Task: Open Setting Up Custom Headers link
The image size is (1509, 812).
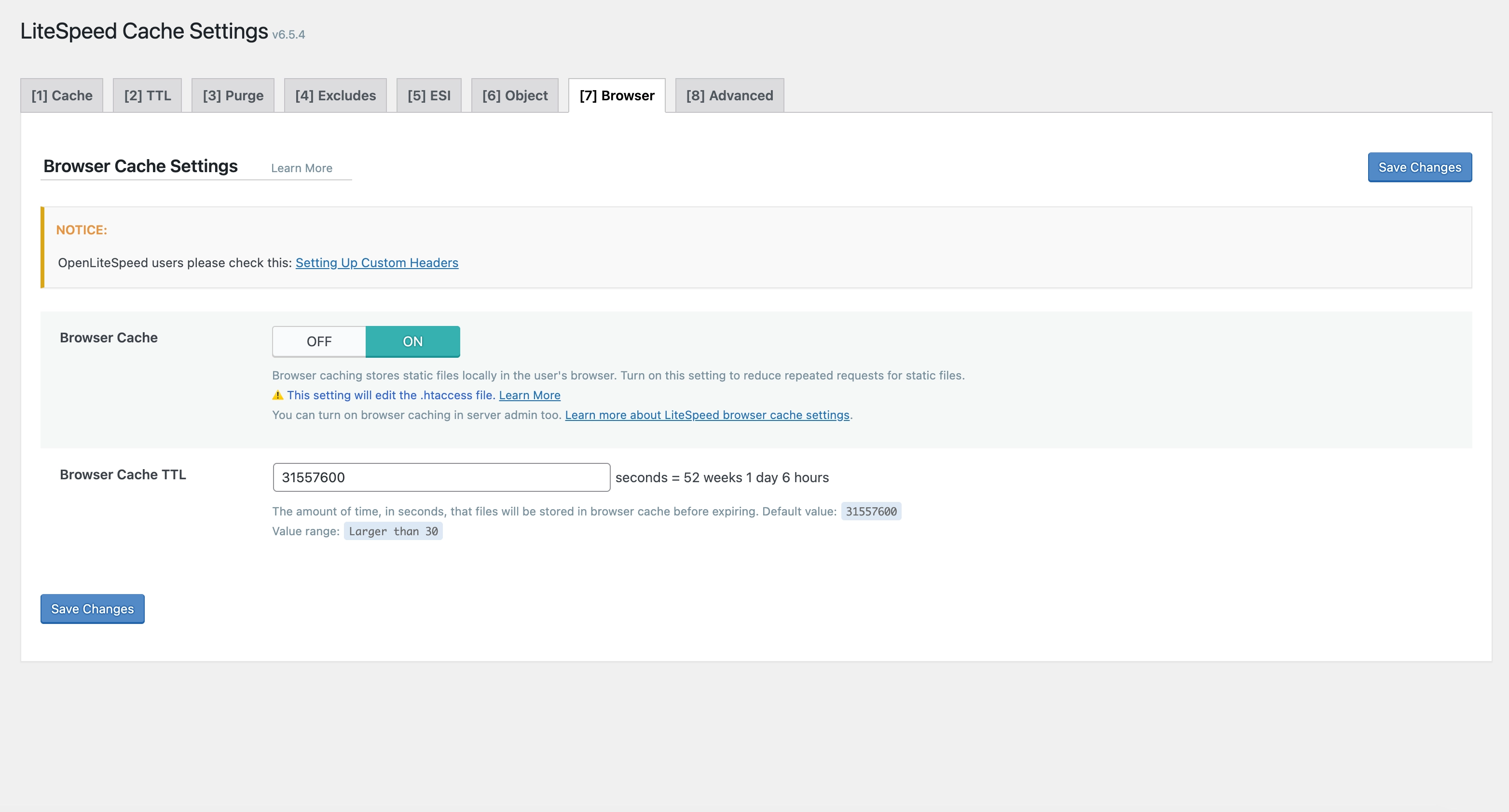Action: pyautogui.click(x=377, y=263)
